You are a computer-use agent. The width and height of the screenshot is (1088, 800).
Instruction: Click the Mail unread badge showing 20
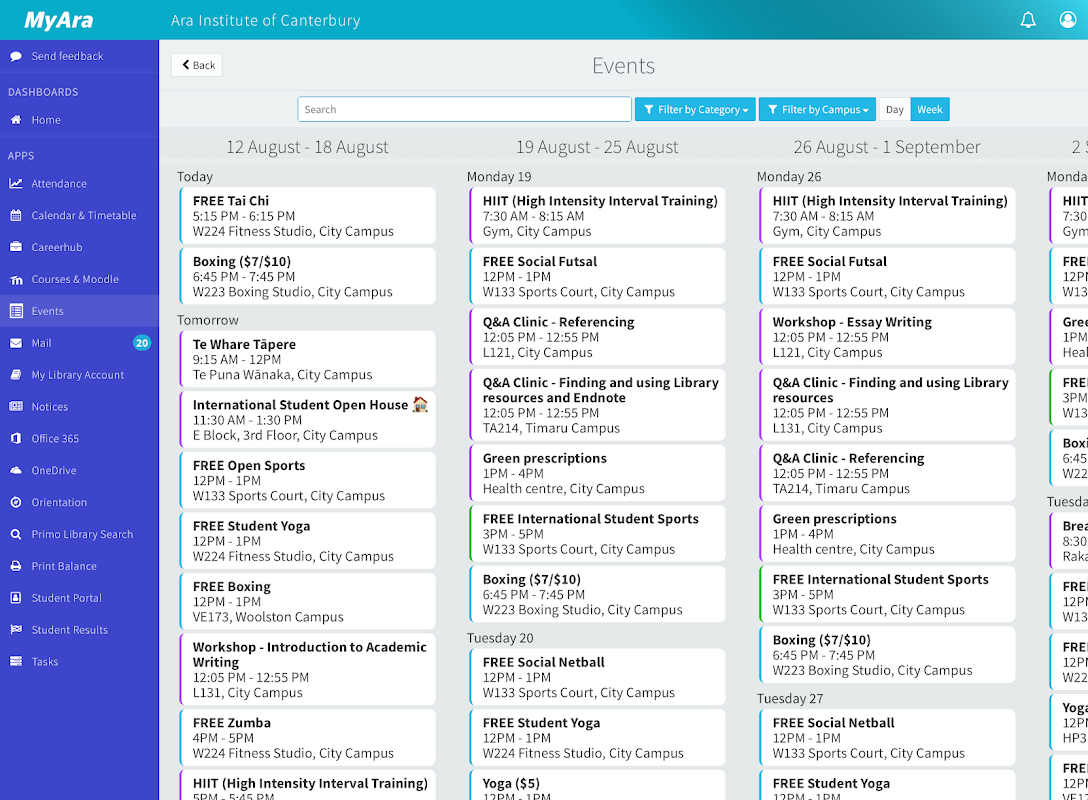coord(142,343)
